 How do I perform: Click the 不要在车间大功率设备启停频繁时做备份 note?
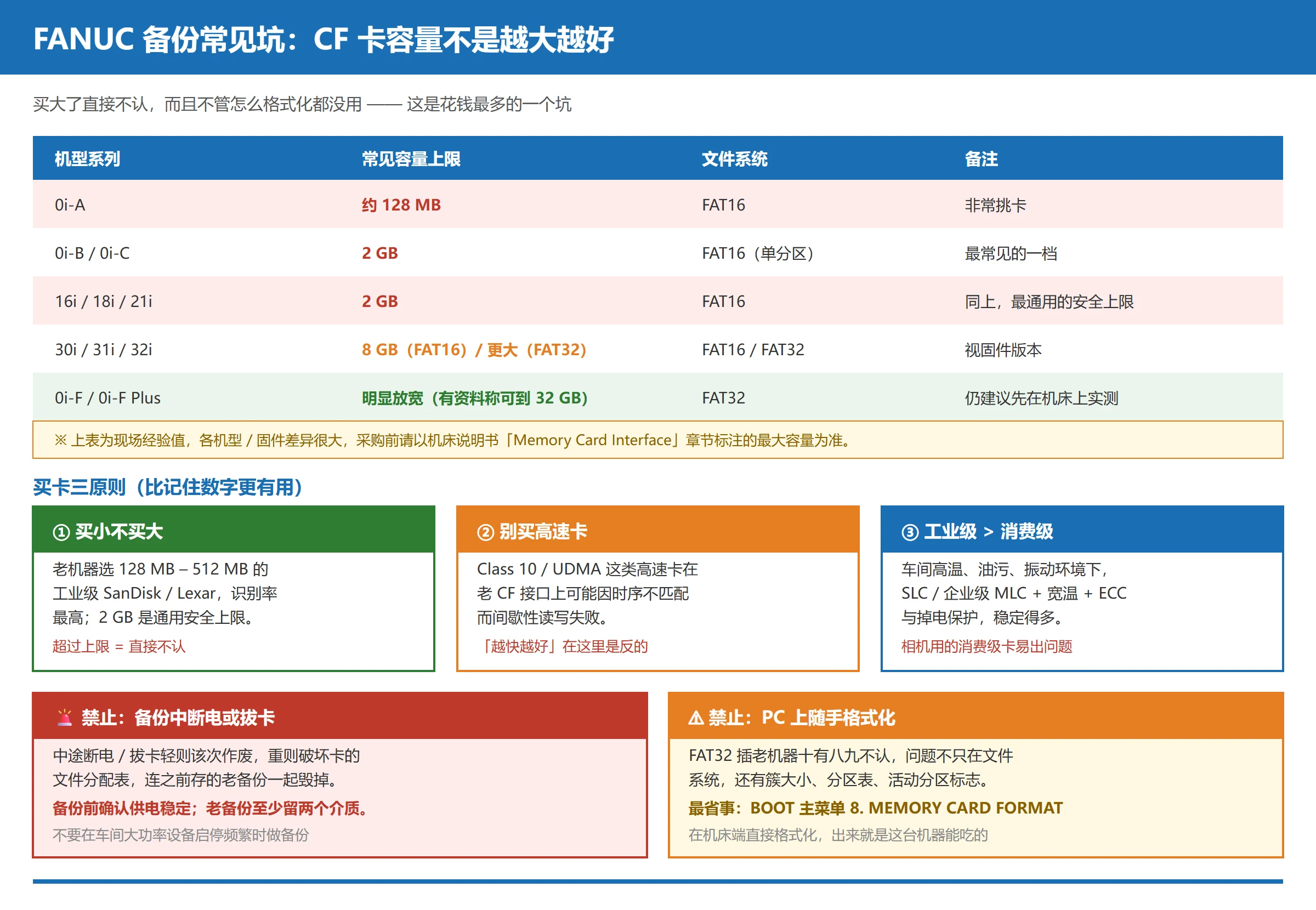coord(181,835)
